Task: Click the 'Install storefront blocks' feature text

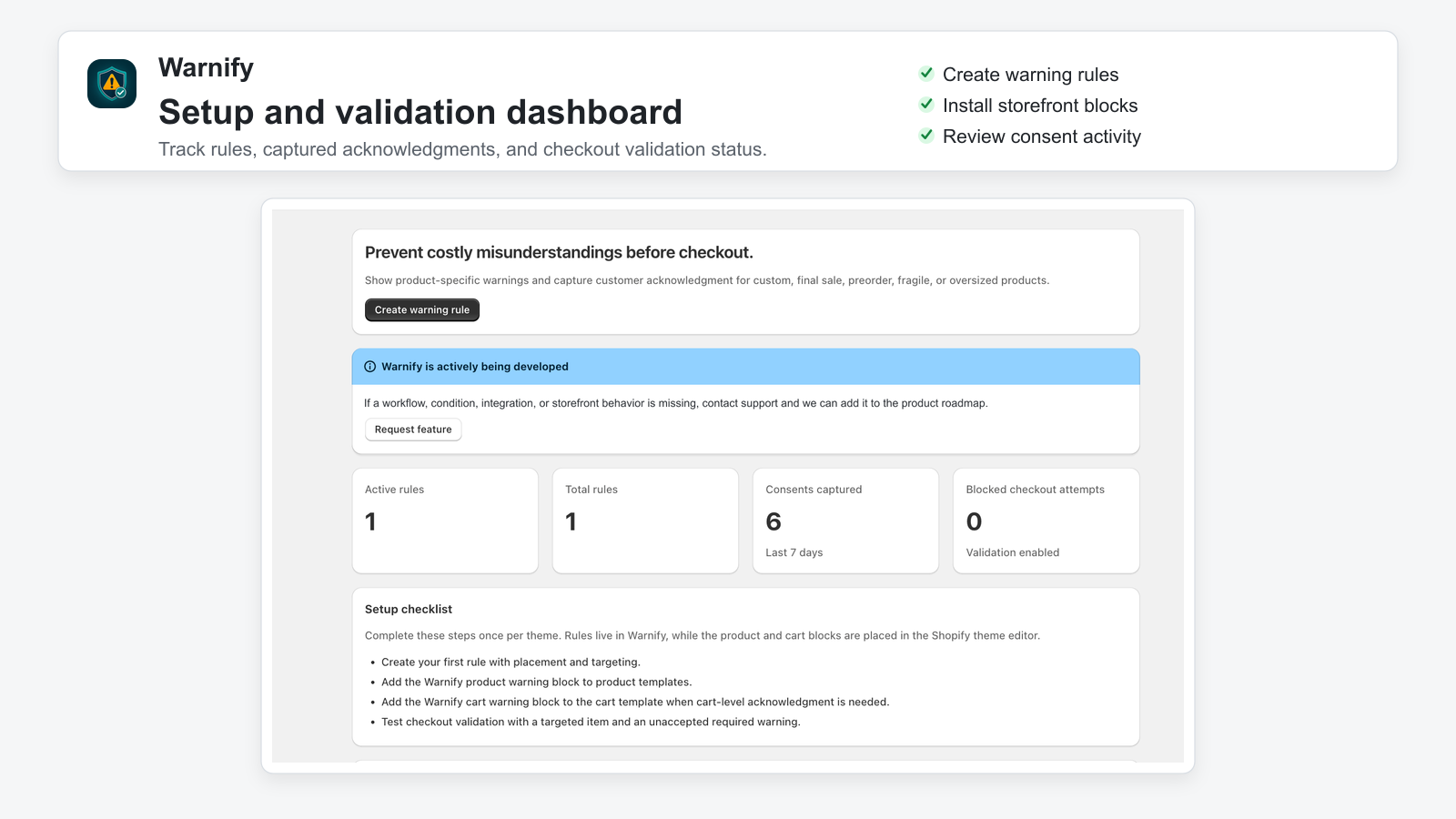Action: [x=1040, y=106]
